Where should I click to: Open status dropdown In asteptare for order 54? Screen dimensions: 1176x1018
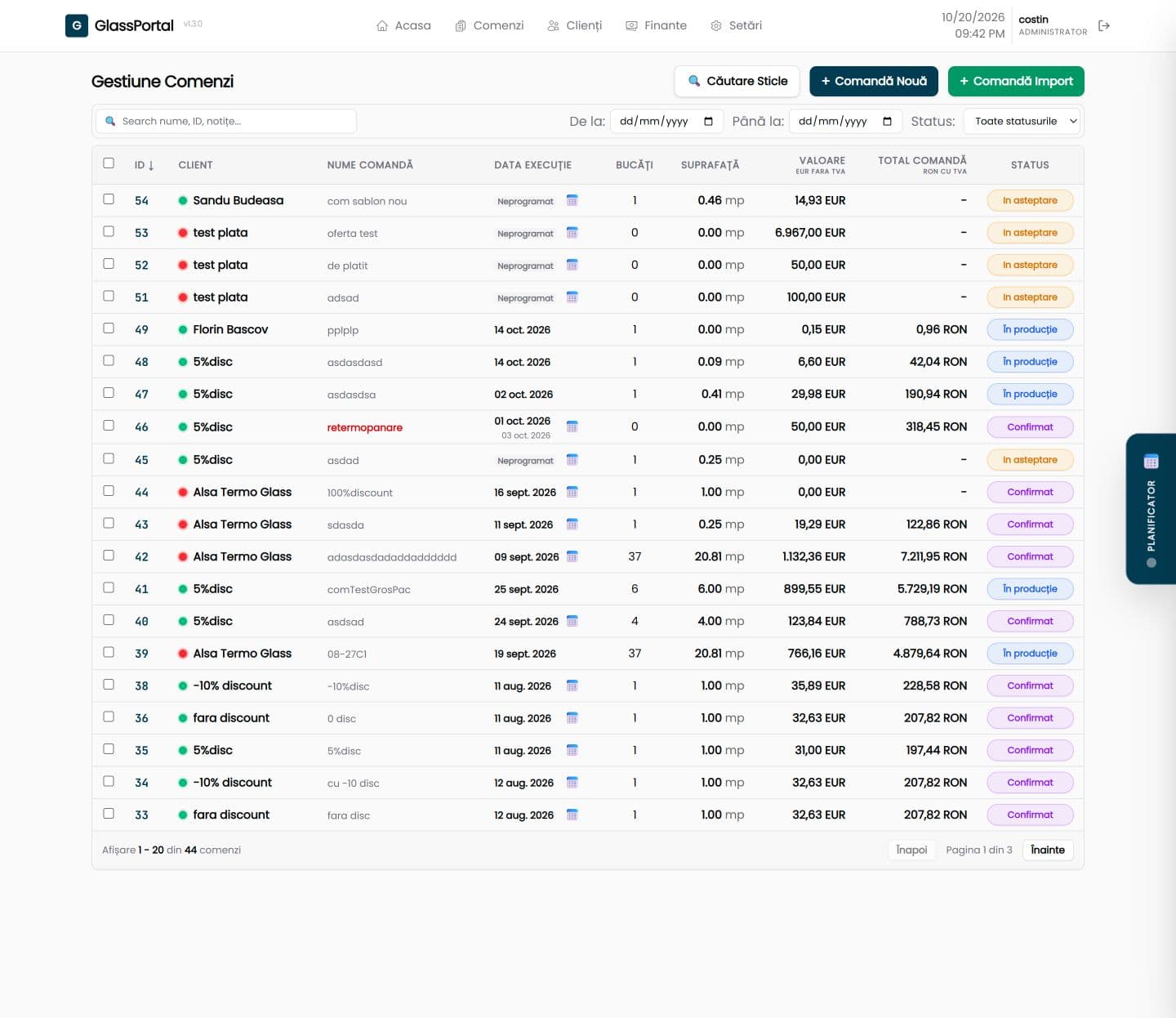[x=1030, y=200]
